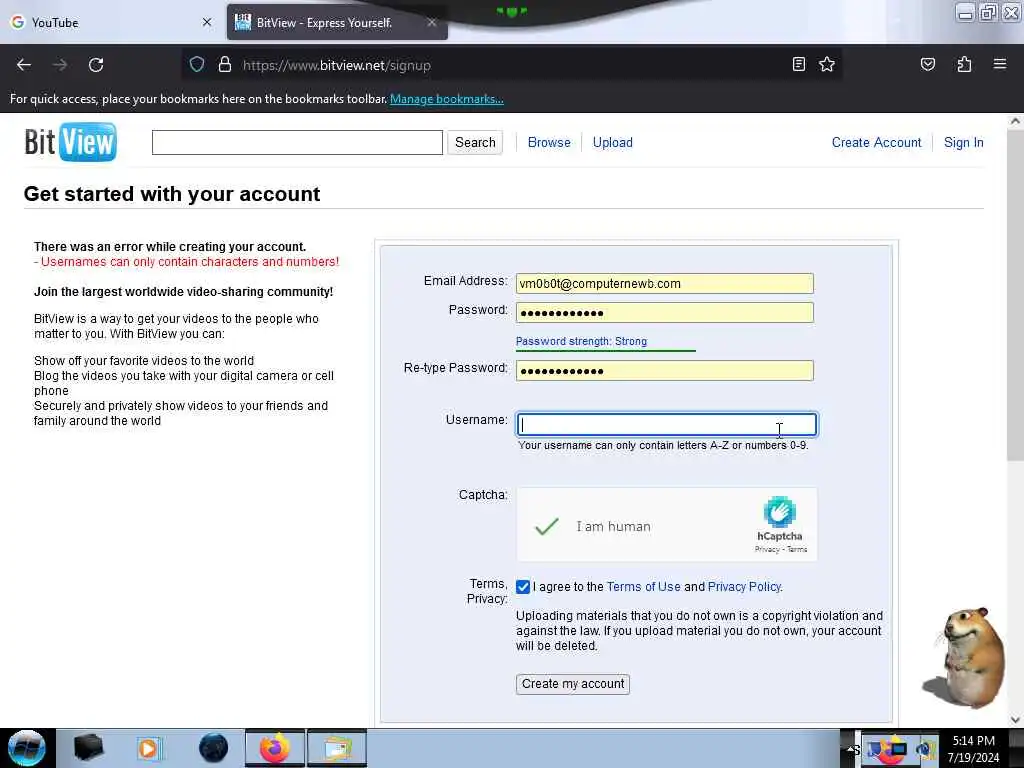1024x768 pixels.
Task: Click the Search button
Action: 475,142
